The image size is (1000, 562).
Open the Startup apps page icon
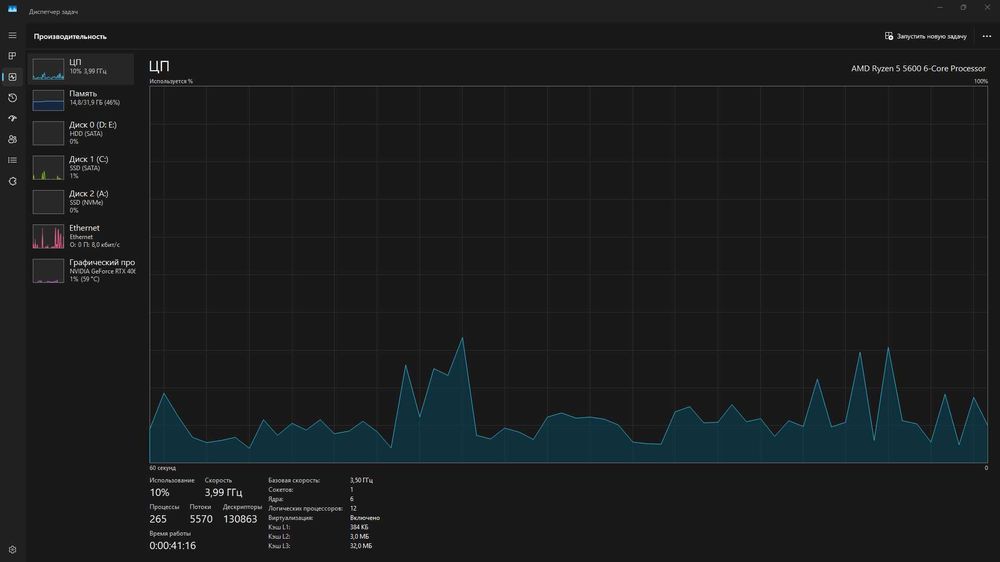point(12,119)
